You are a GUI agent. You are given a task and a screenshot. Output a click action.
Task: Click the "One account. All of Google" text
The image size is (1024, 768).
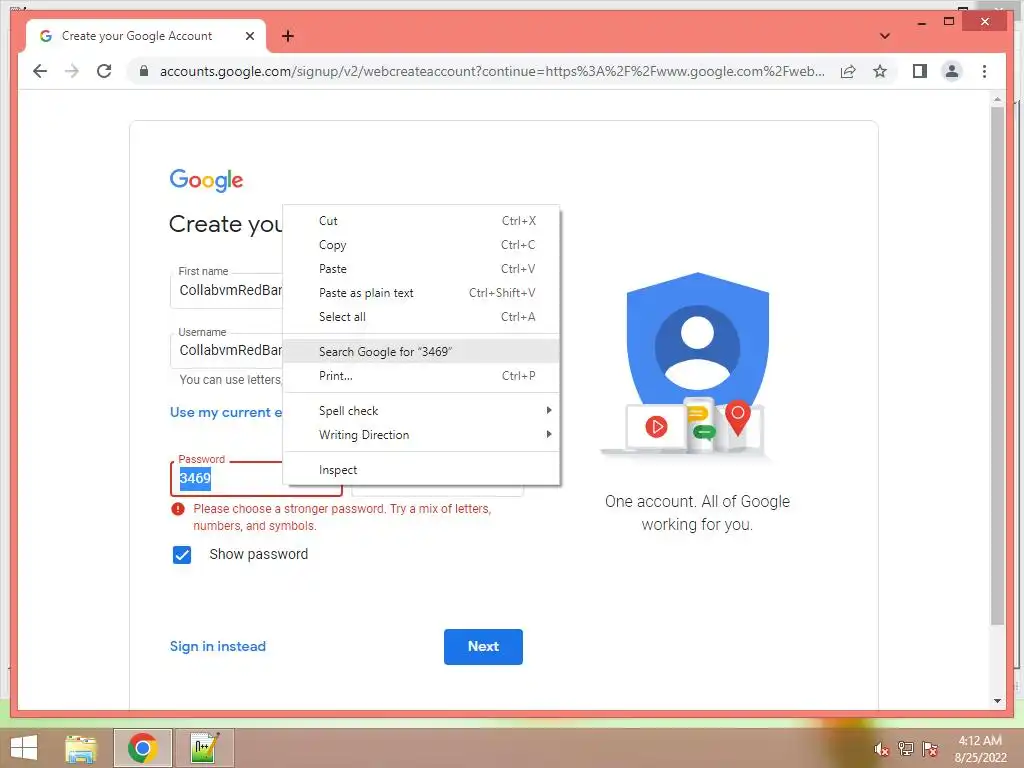point(697,502)
